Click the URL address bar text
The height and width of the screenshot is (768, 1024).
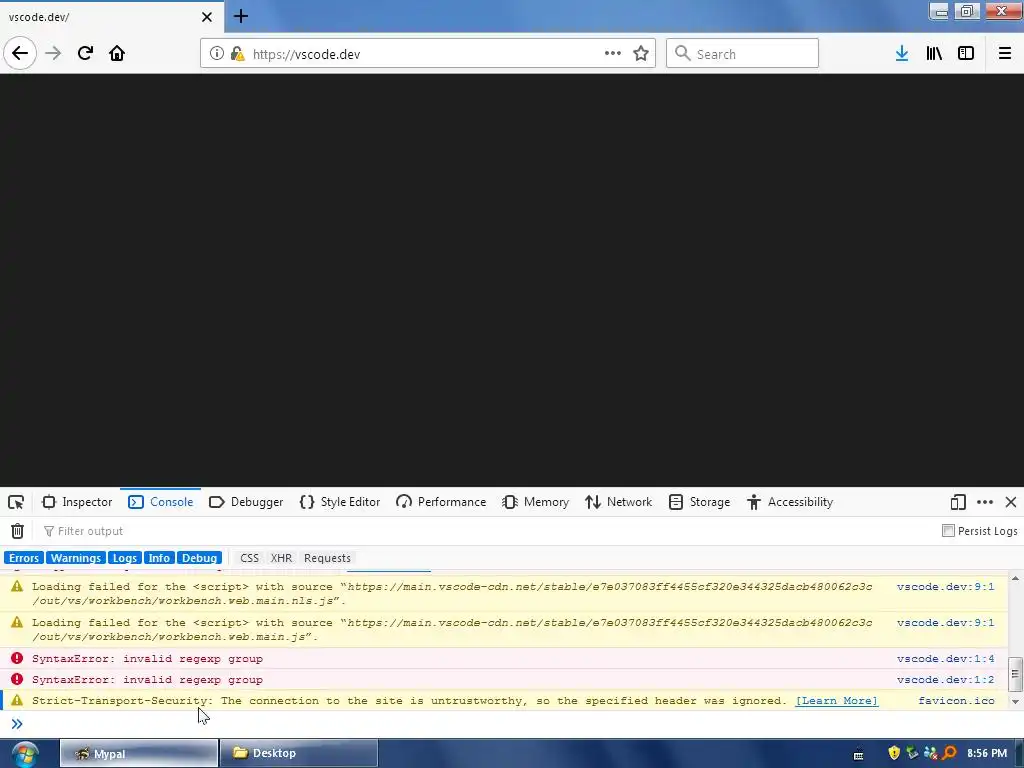click(306, 54)
